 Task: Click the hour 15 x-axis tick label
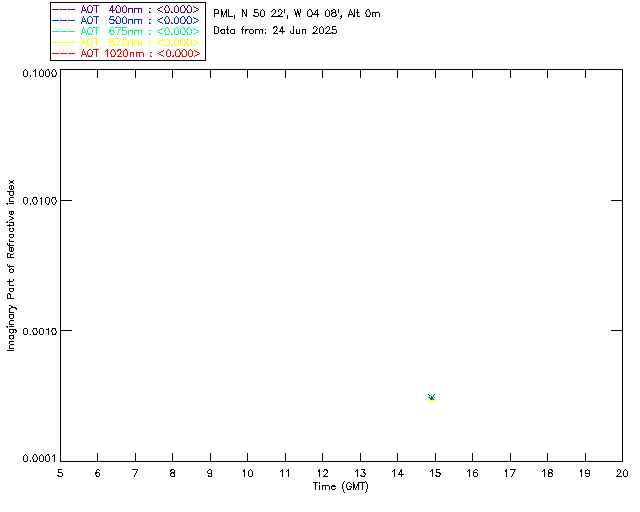(434, 473)
